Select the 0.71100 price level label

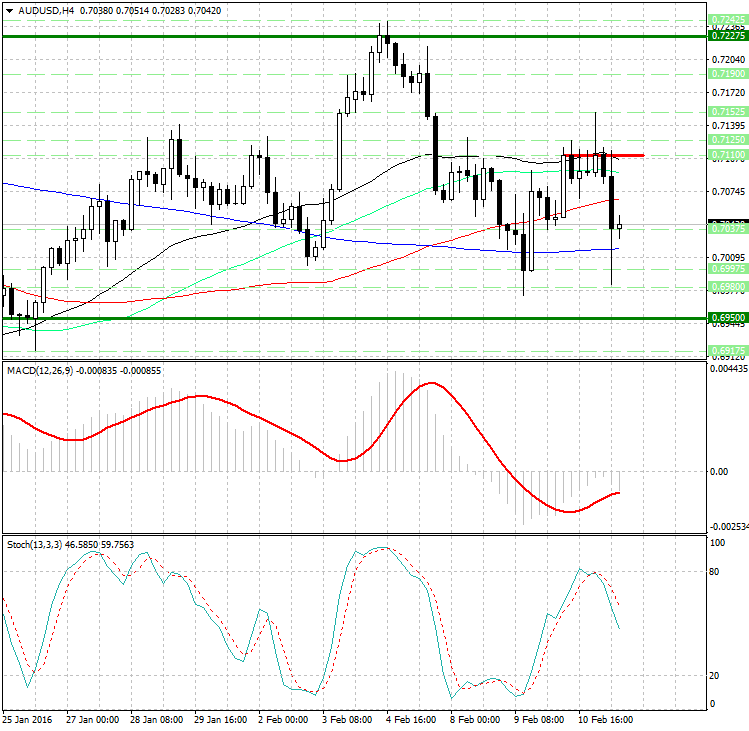click(726, 155)
